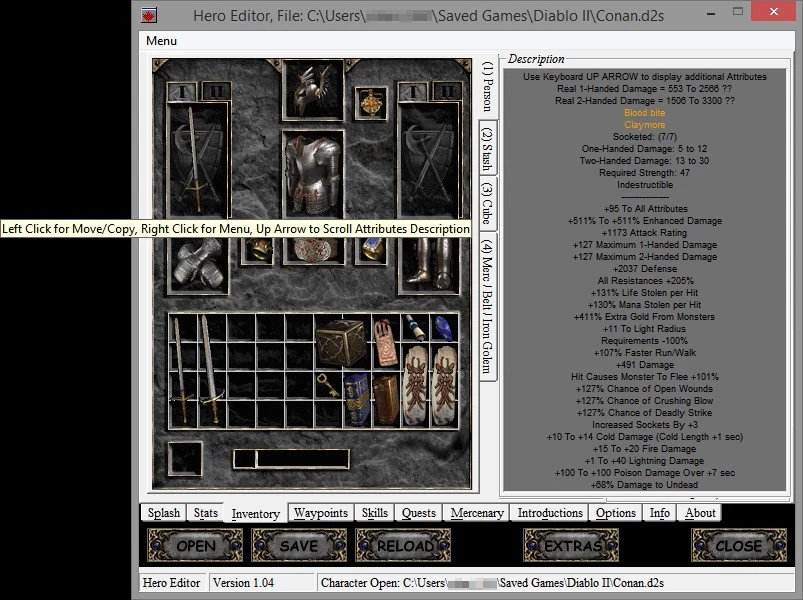Open the Stats tab
The width and height of the screenshot is (803, 600).
206,513
